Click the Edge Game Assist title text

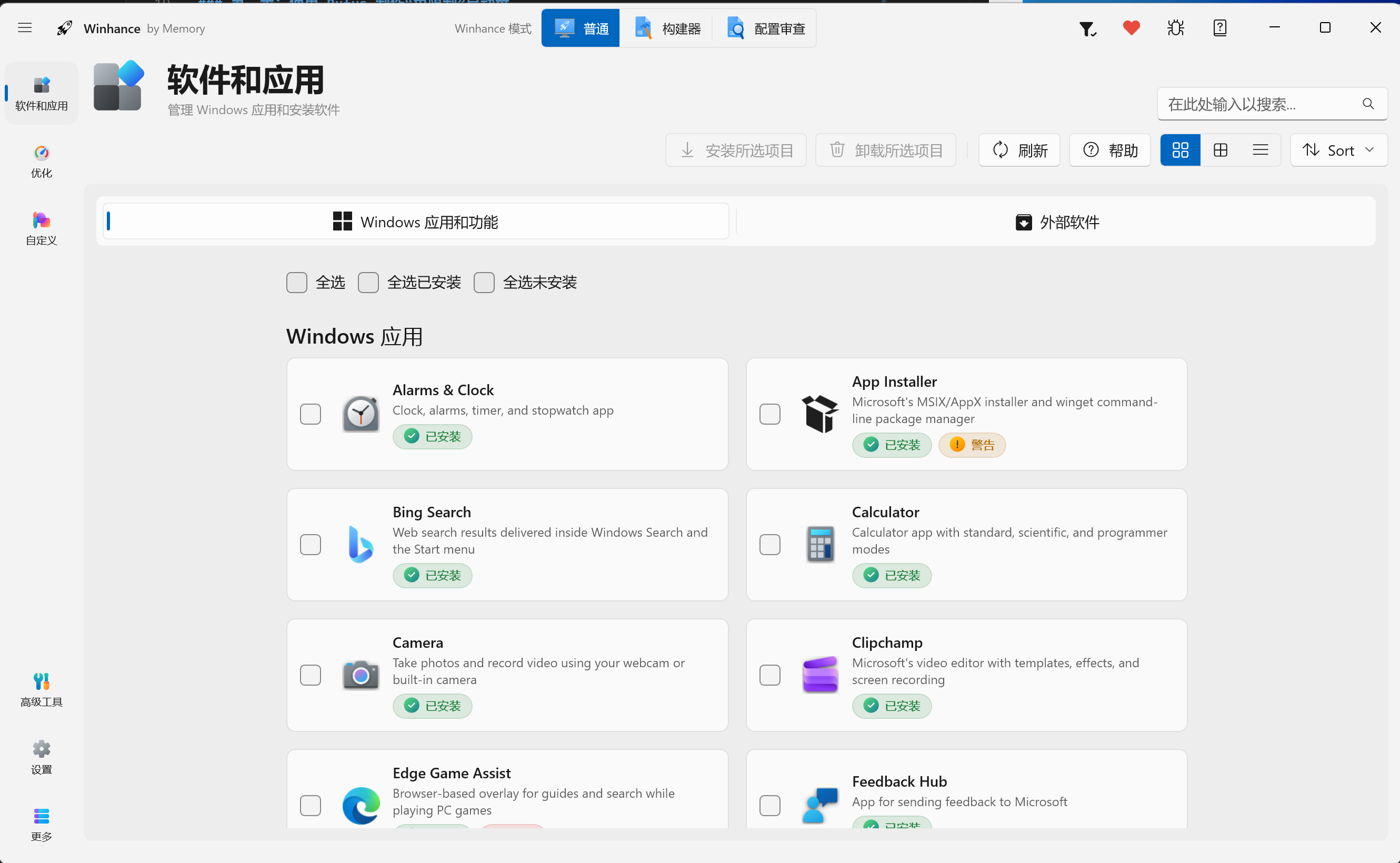click(x=452, y=773)
